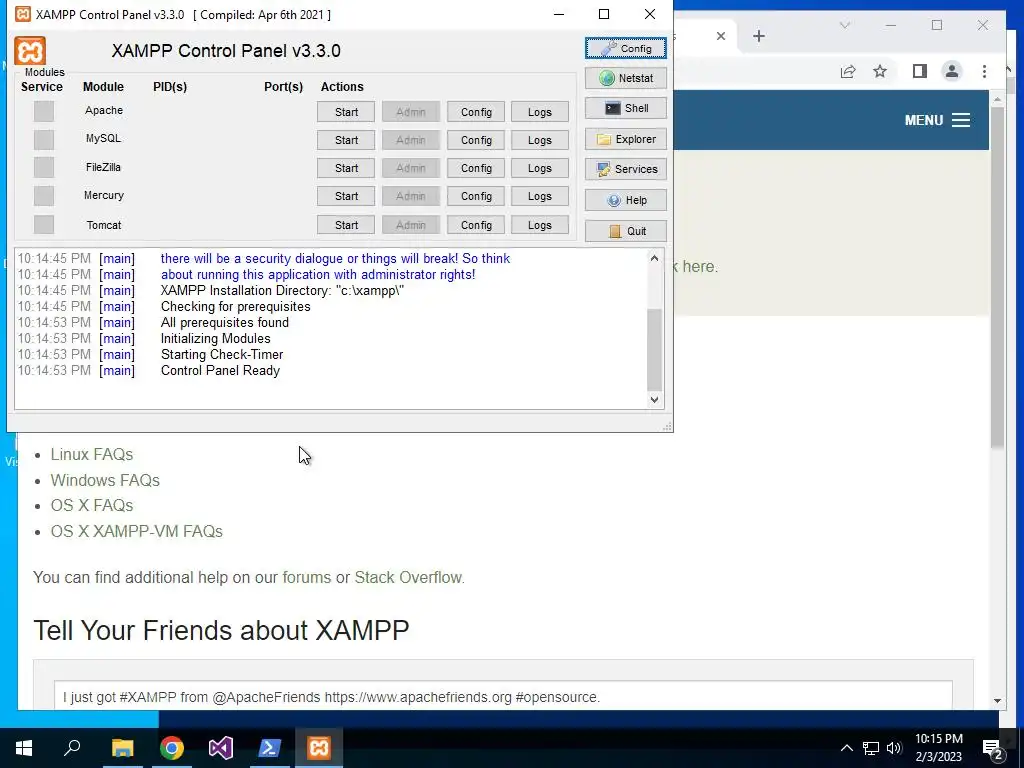
Task: Open the website MENU hamburger
Action: (936, 120)
